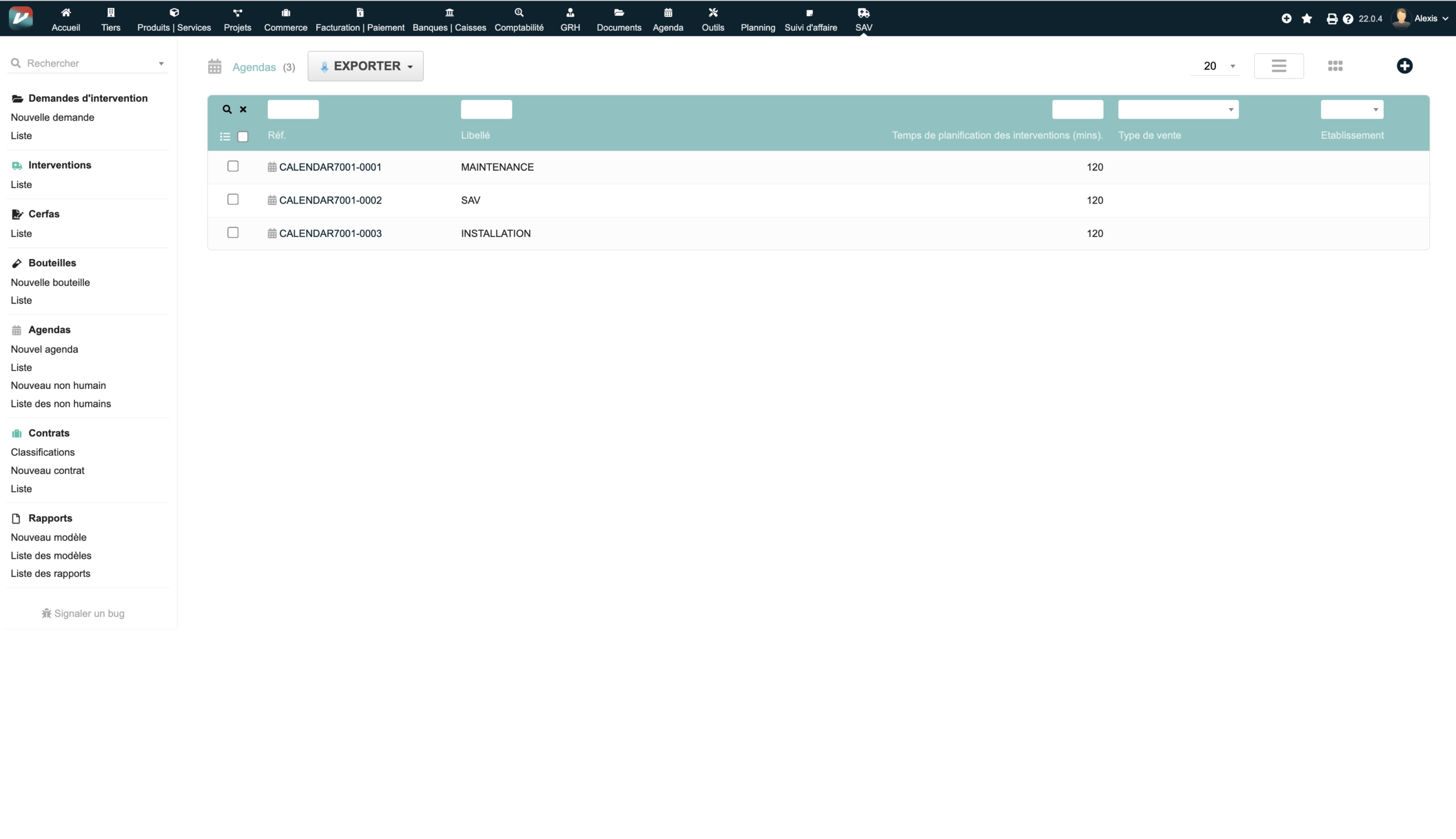This screenshot has width=1456, height=839.
Task: Click the plus icon to add agenda
Action: (x=1404, y=66)
